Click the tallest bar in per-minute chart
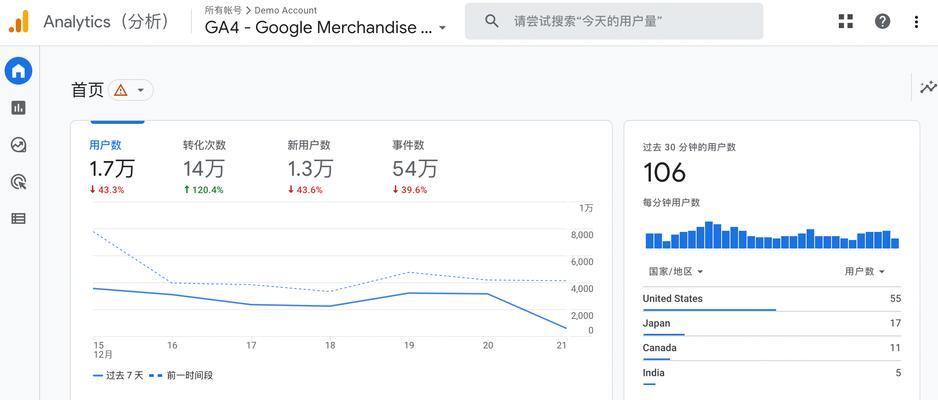 (x=709, y=235)
